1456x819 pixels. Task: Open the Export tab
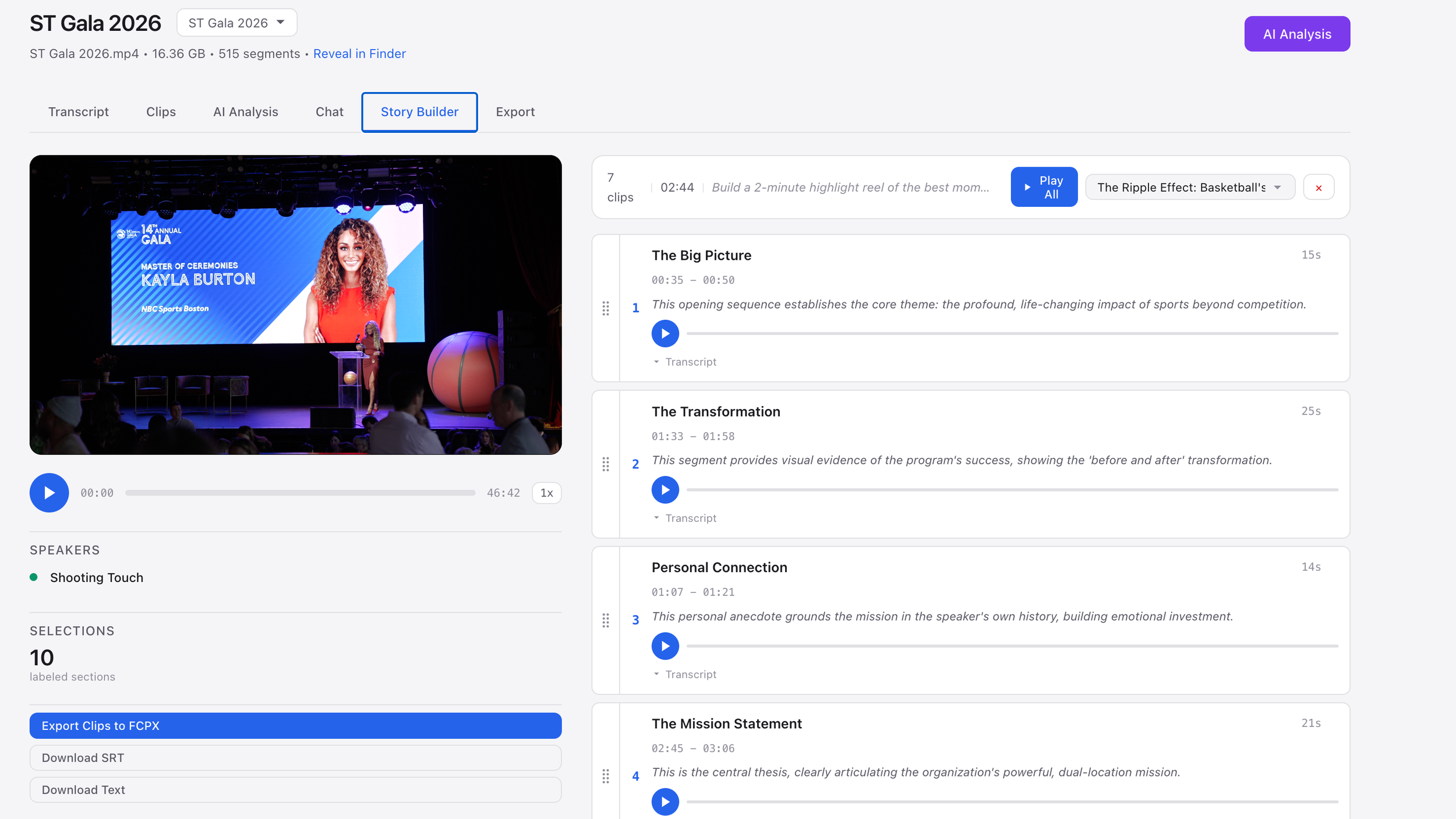[x=515, y=112]
